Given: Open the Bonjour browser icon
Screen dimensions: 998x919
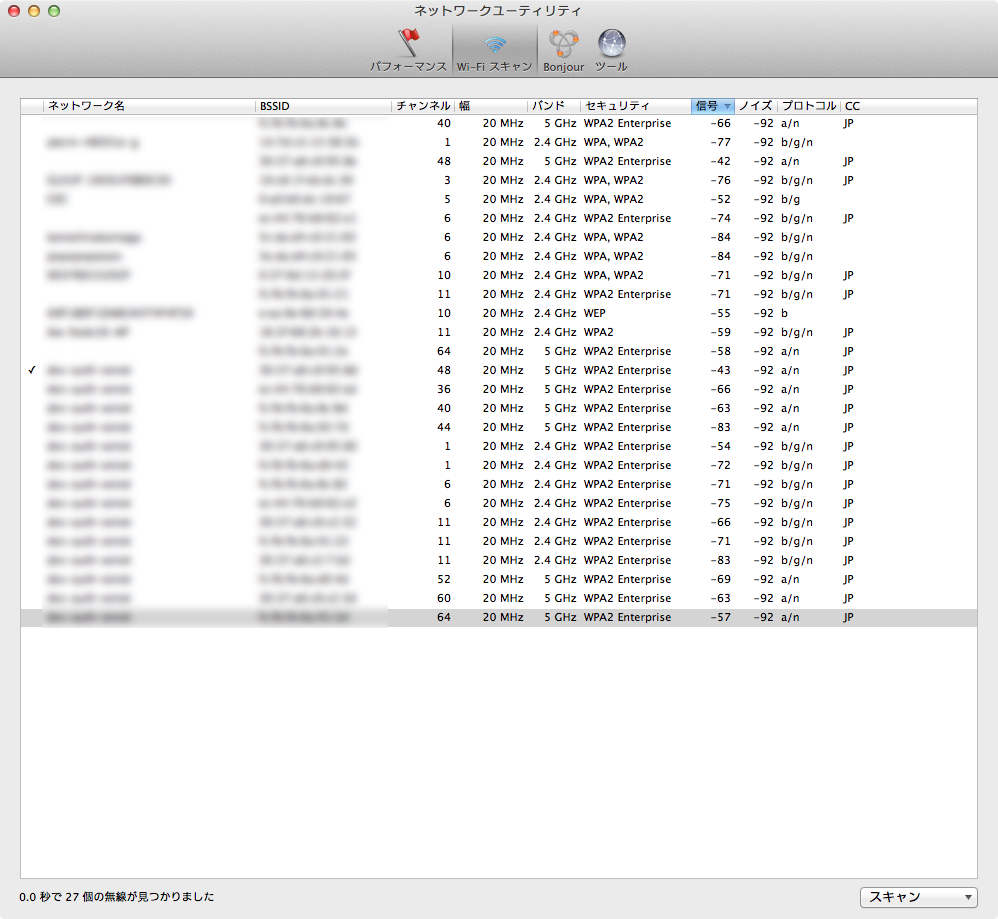Looking at the screenshot, I should (564, 50).
